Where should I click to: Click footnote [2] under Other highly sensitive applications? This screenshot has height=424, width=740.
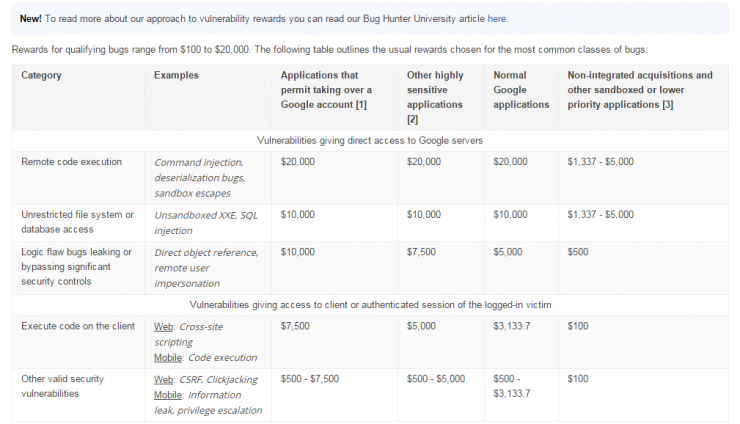[412, 119]
